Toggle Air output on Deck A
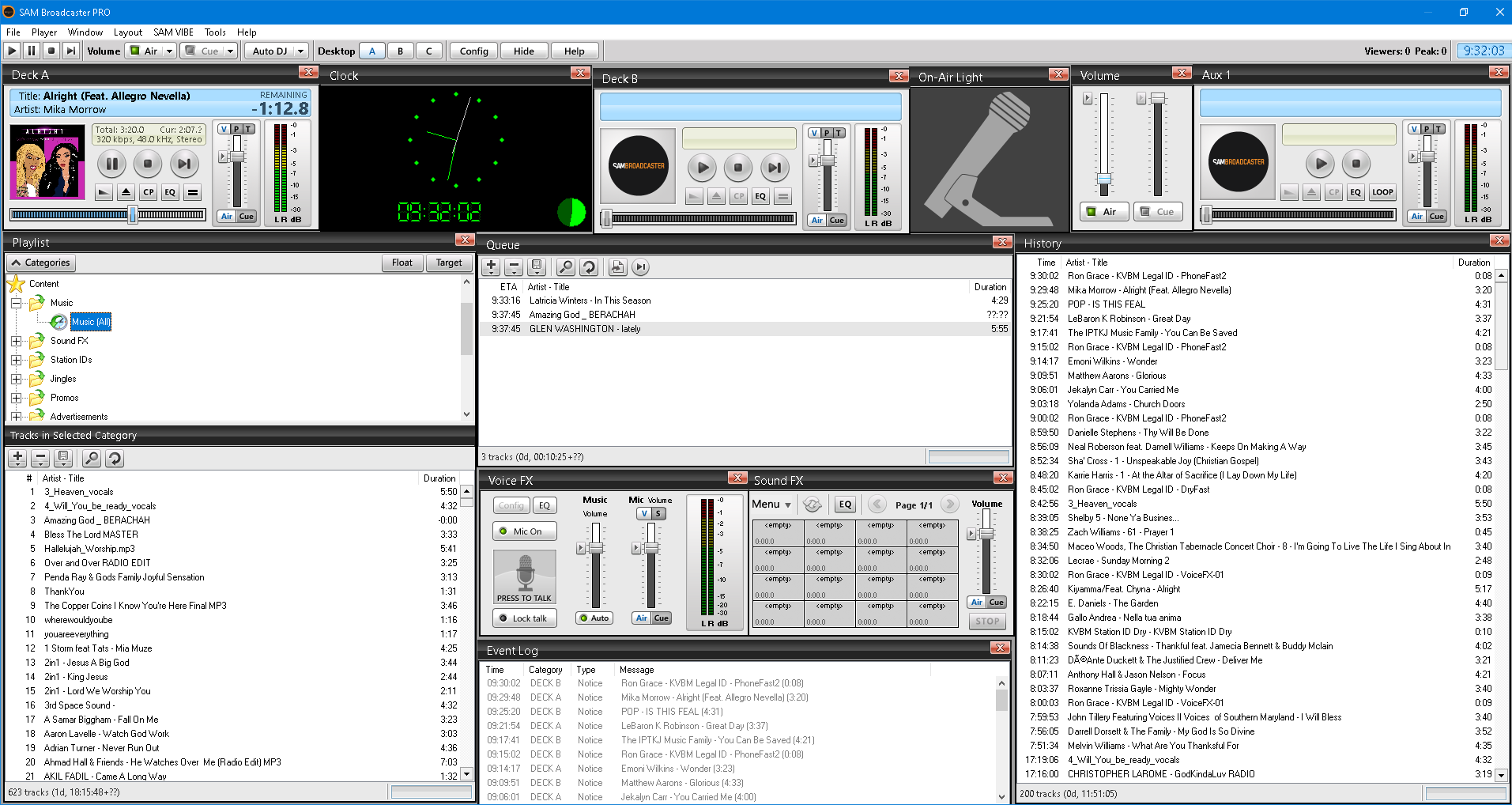Image resolution: width=1512 pixels, height=805 pixels. (227, 217)
